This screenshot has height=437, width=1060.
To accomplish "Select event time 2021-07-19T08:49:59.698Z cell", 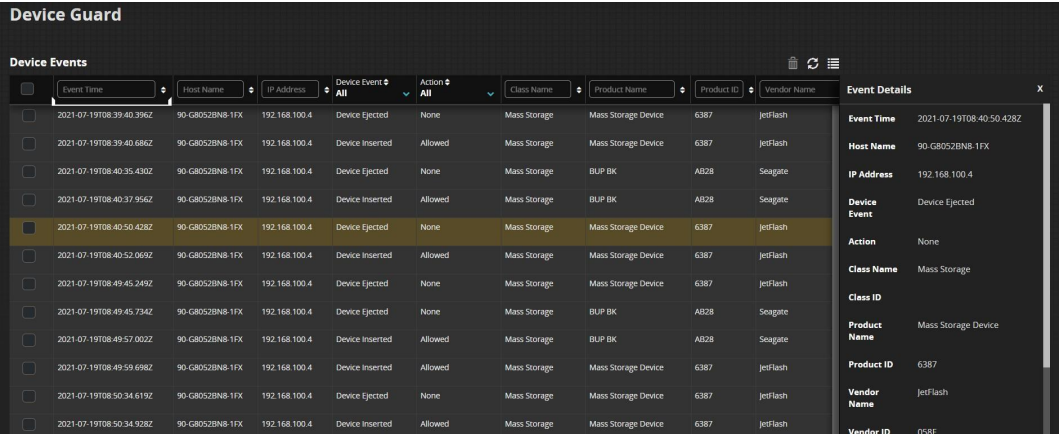I will pyautogui.click(x=105, y=367).
